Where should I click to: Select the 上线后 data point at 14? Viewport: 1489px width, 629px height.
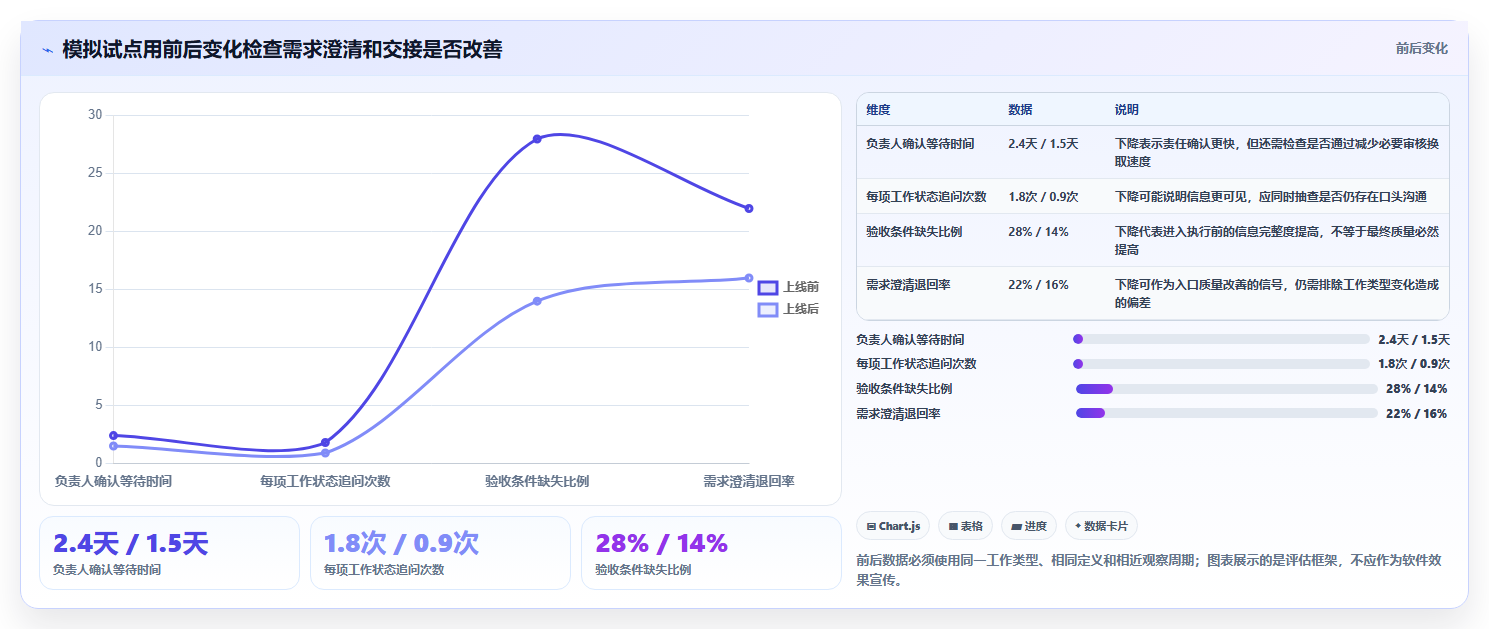537,301
